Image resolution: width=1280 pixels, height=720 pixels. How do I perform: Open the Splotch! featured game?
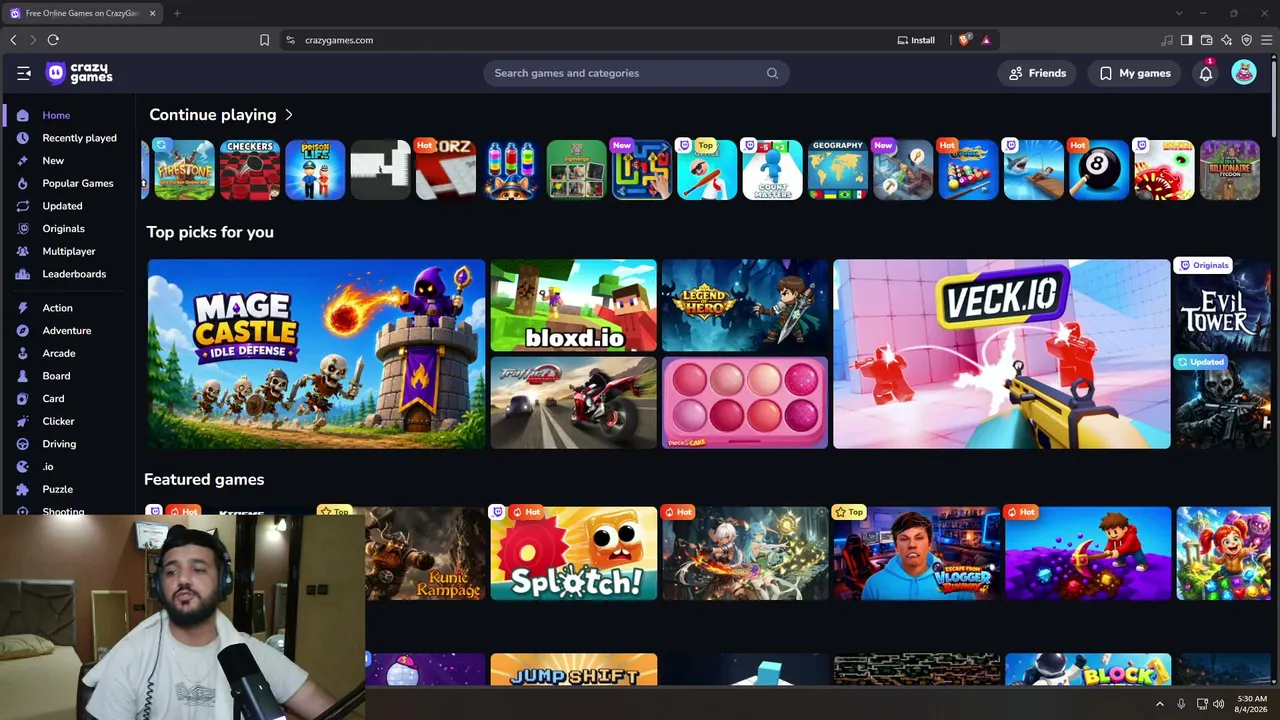573,554
